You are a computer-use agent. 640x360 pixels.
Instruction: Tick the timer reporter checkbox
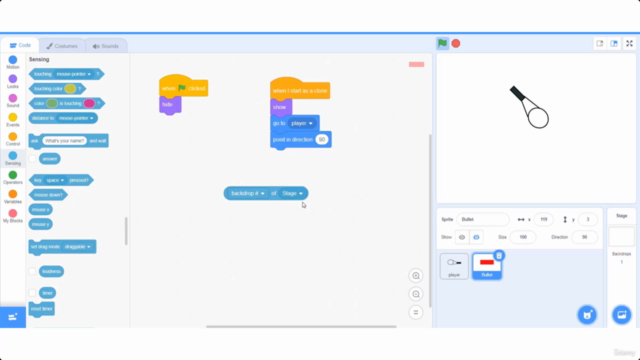tap(32, 293)
